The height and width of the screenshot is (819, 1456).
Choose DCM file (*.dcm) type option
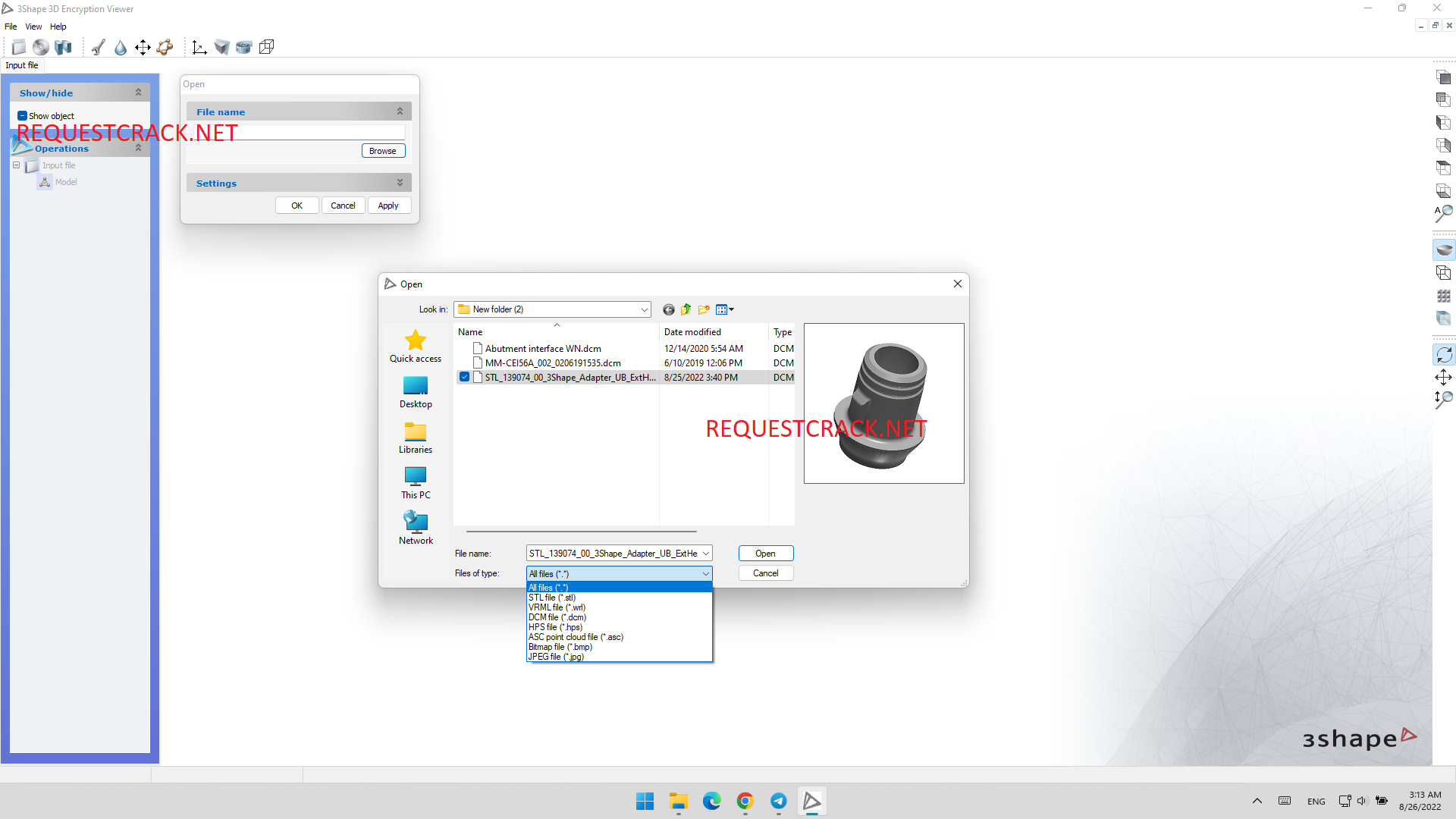pos(557,617)
